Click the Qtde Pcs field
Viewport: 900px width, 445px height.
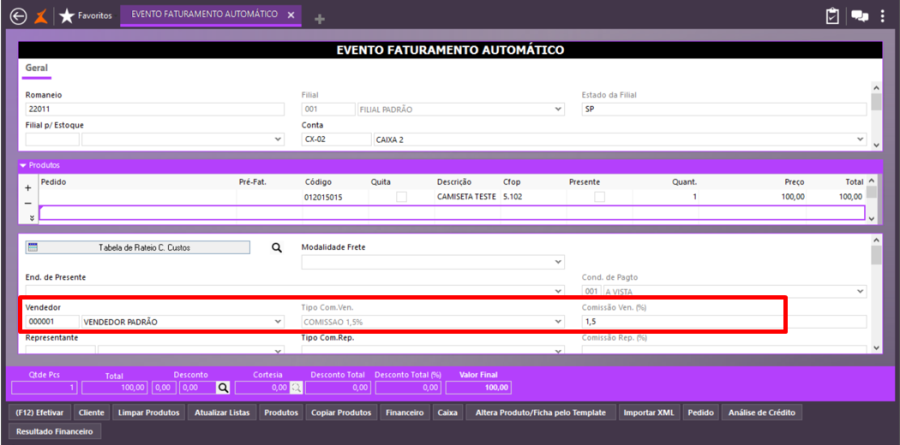(44, 388)
